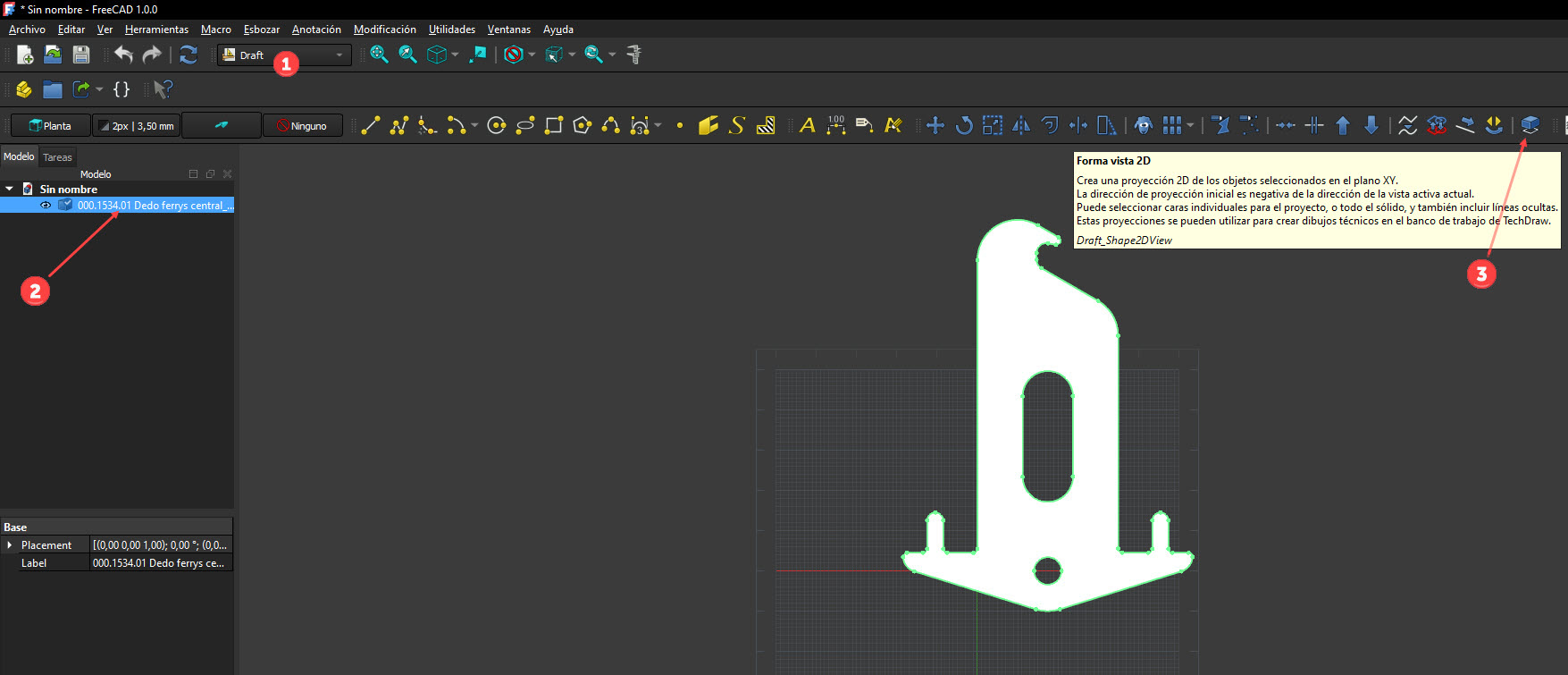This screenshot has width=1568, height=675.
Task: Select the Point tool
Action: [680, 126]
